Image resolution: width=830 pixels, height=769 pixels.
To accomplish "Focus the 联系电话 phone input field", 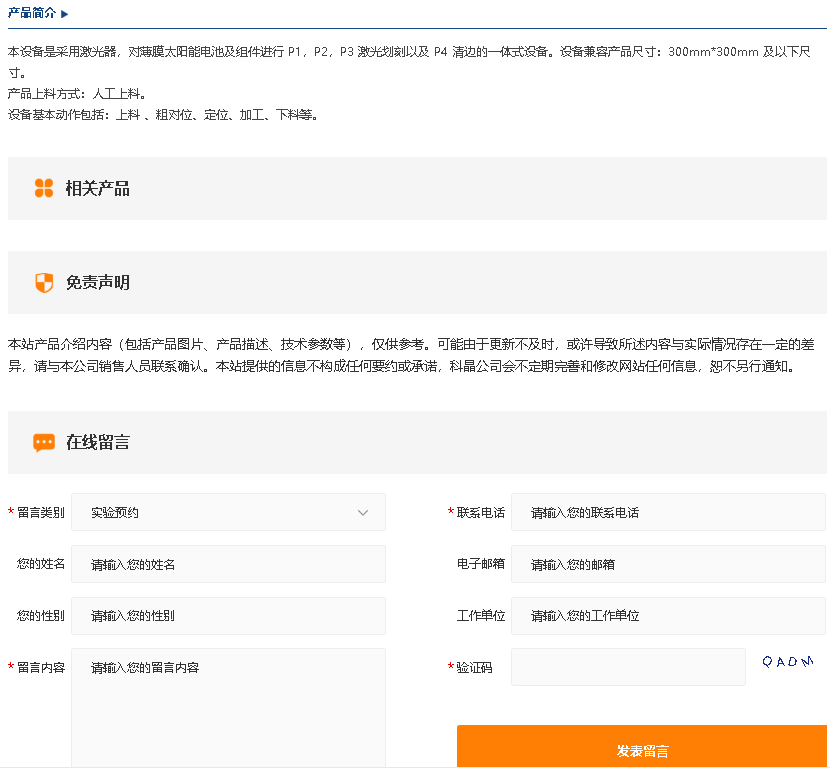I will point(668,512).
